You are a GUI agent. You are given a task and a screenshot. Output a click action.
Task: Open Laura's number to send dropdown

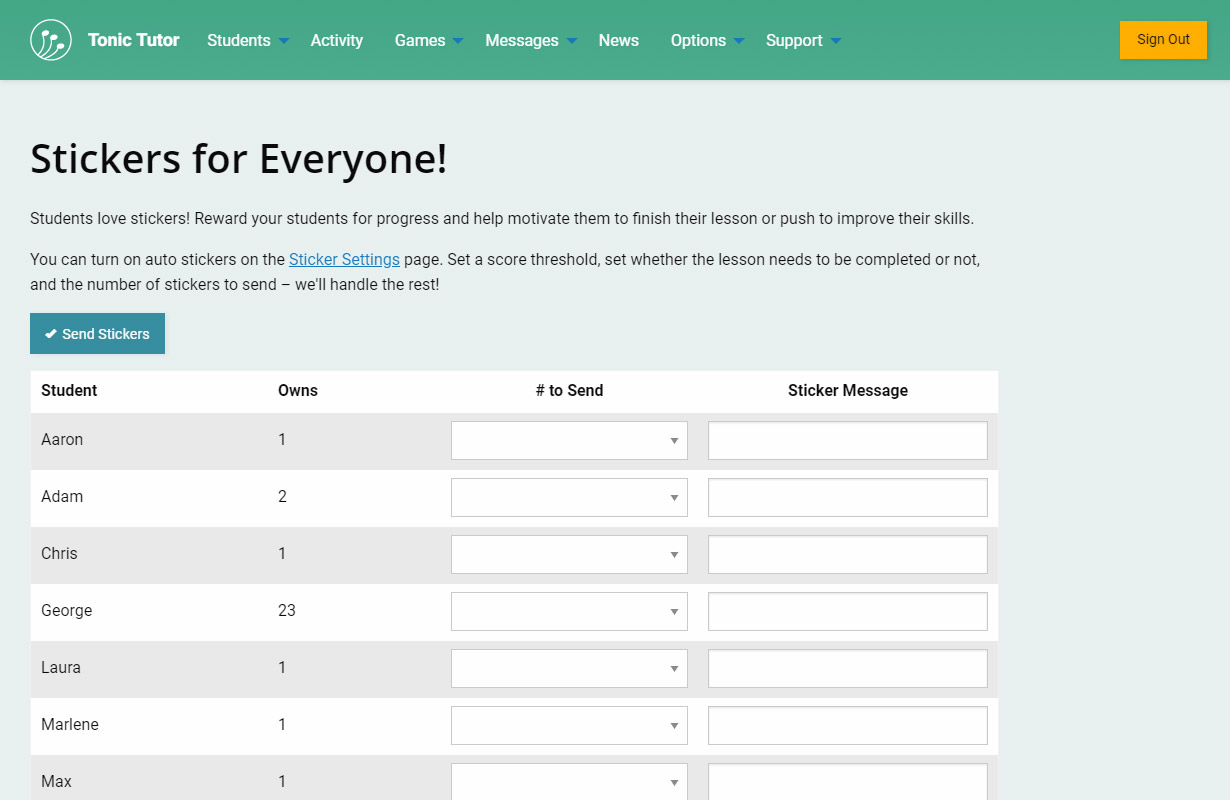569,668
